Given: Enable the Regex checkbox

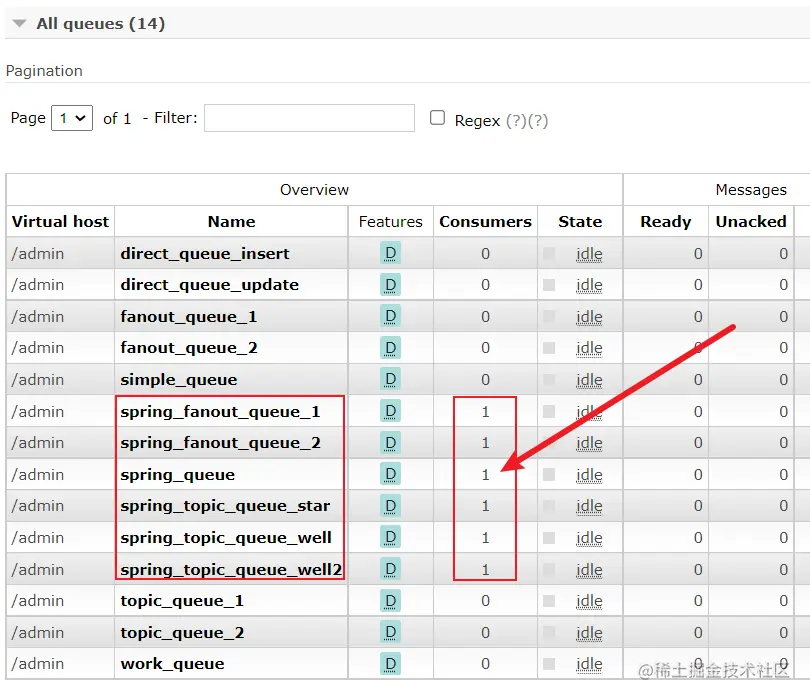Looking at the screenshot, I should pyautogui.click(x=437, y=118).
